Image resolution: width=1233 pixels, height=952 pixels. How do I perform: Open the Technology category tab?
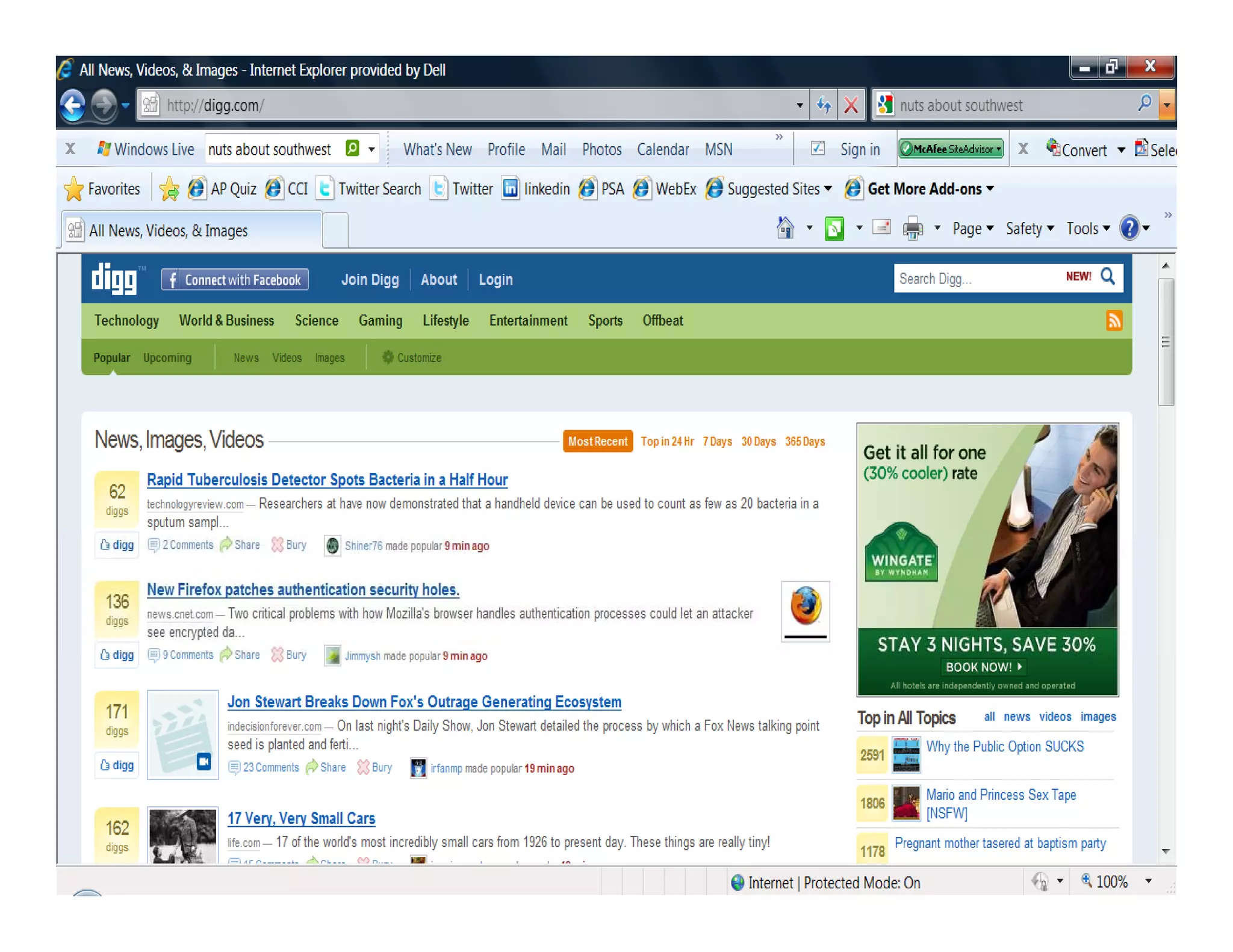click(x=126, y=321)
